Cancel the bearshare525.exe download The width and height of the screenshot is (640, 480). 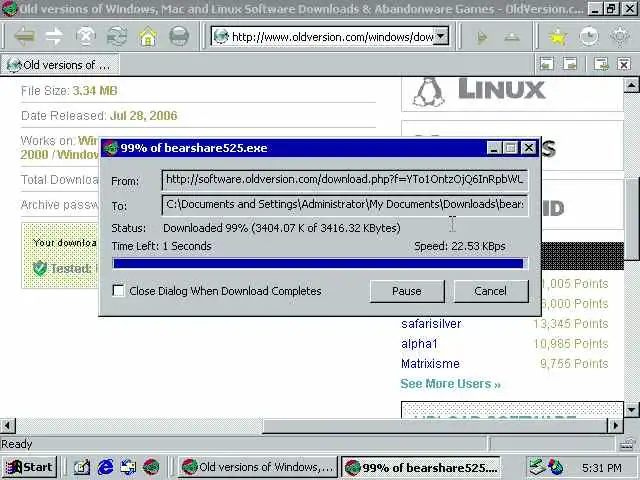click(491, 291)
